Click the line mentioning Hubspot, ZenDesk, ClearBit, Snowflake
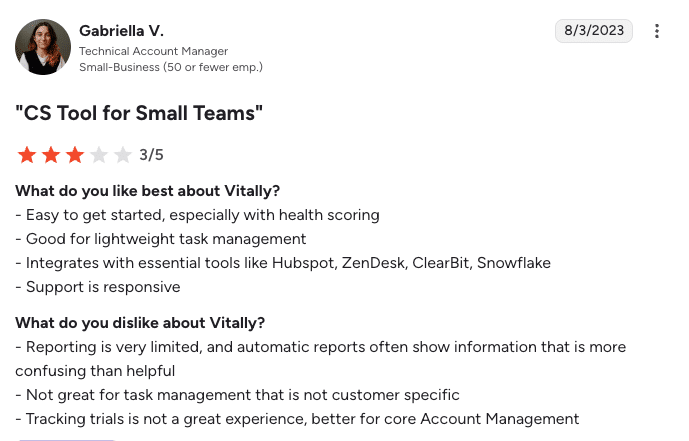The height and width of the screenshot is (441, 689). coord(283,263)
